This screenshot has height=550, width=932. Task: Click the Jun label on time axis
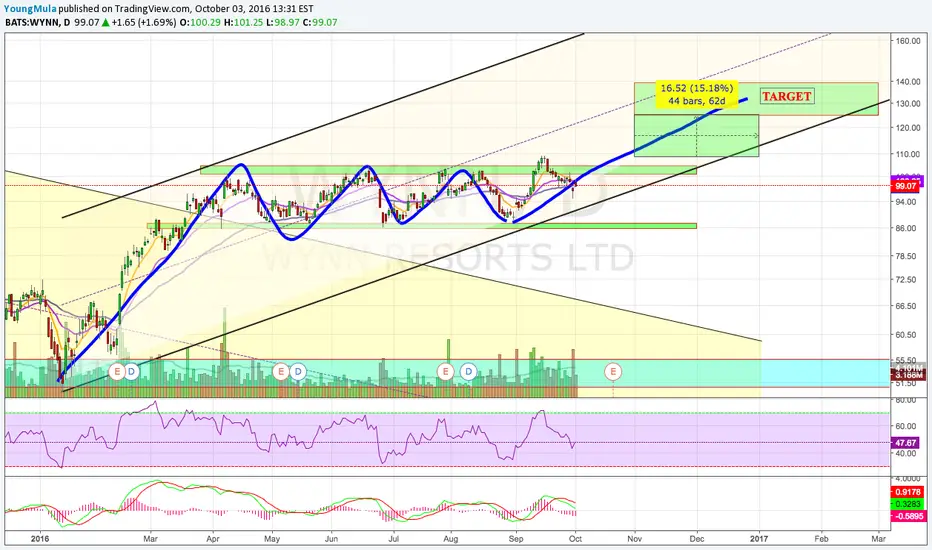331,539
